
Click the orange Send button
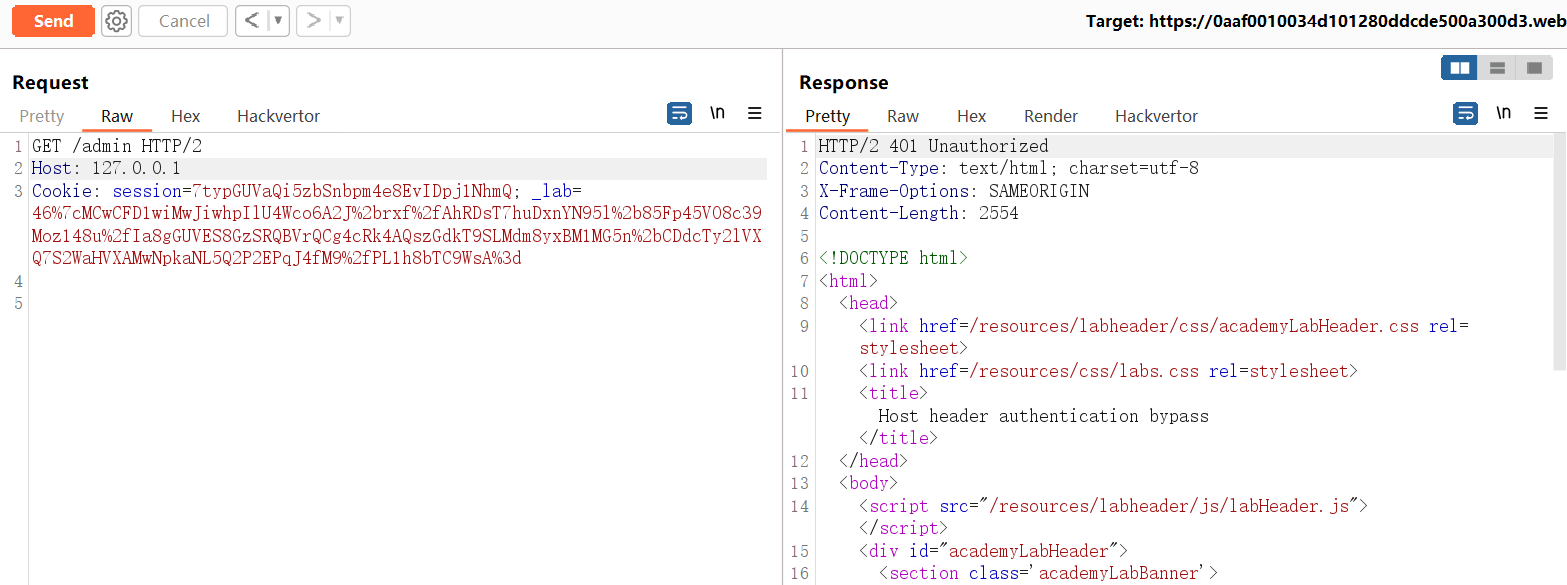click(x=53, y=21)
